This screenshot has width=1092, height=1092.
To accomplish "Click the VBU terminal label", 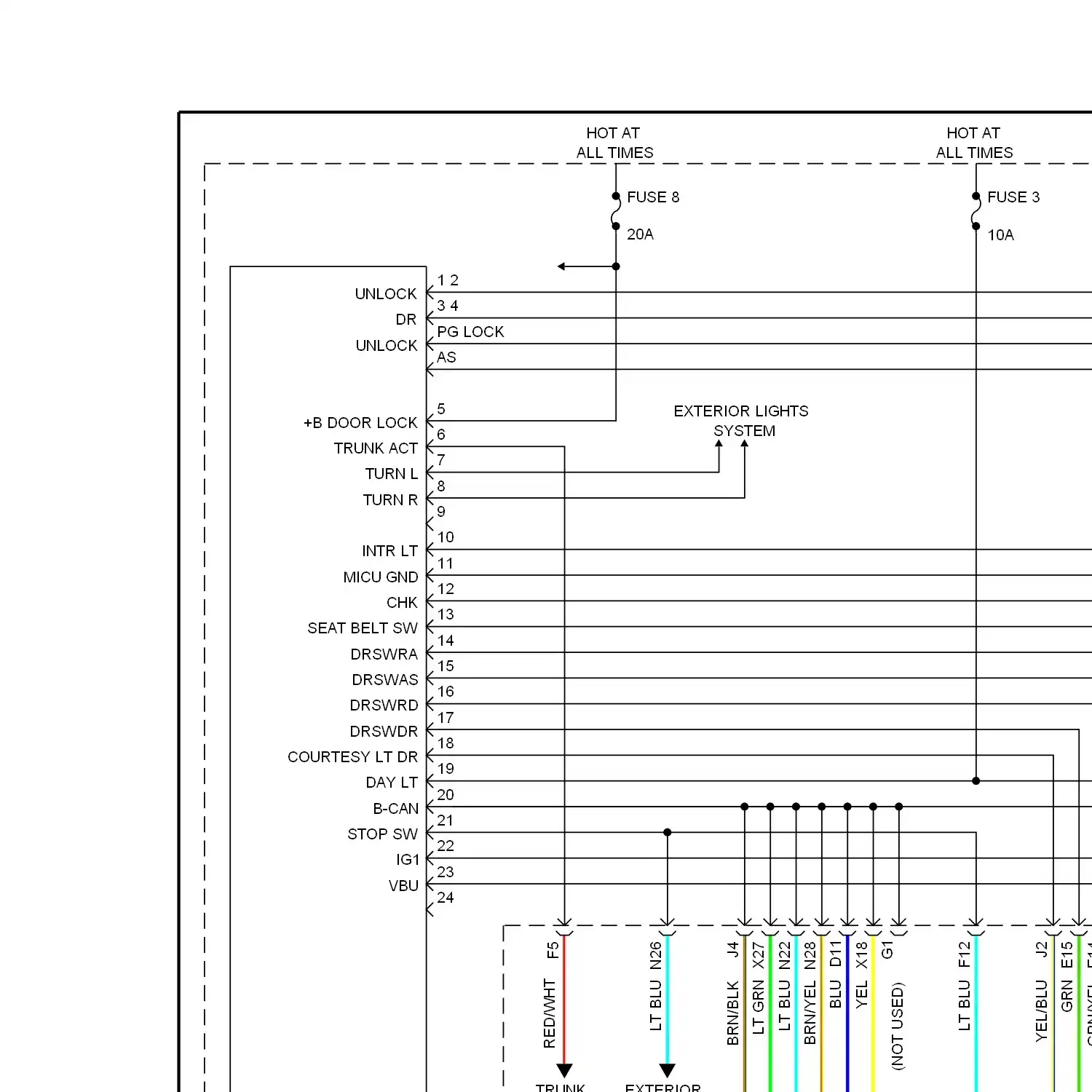I will click(x=403, y=886).
